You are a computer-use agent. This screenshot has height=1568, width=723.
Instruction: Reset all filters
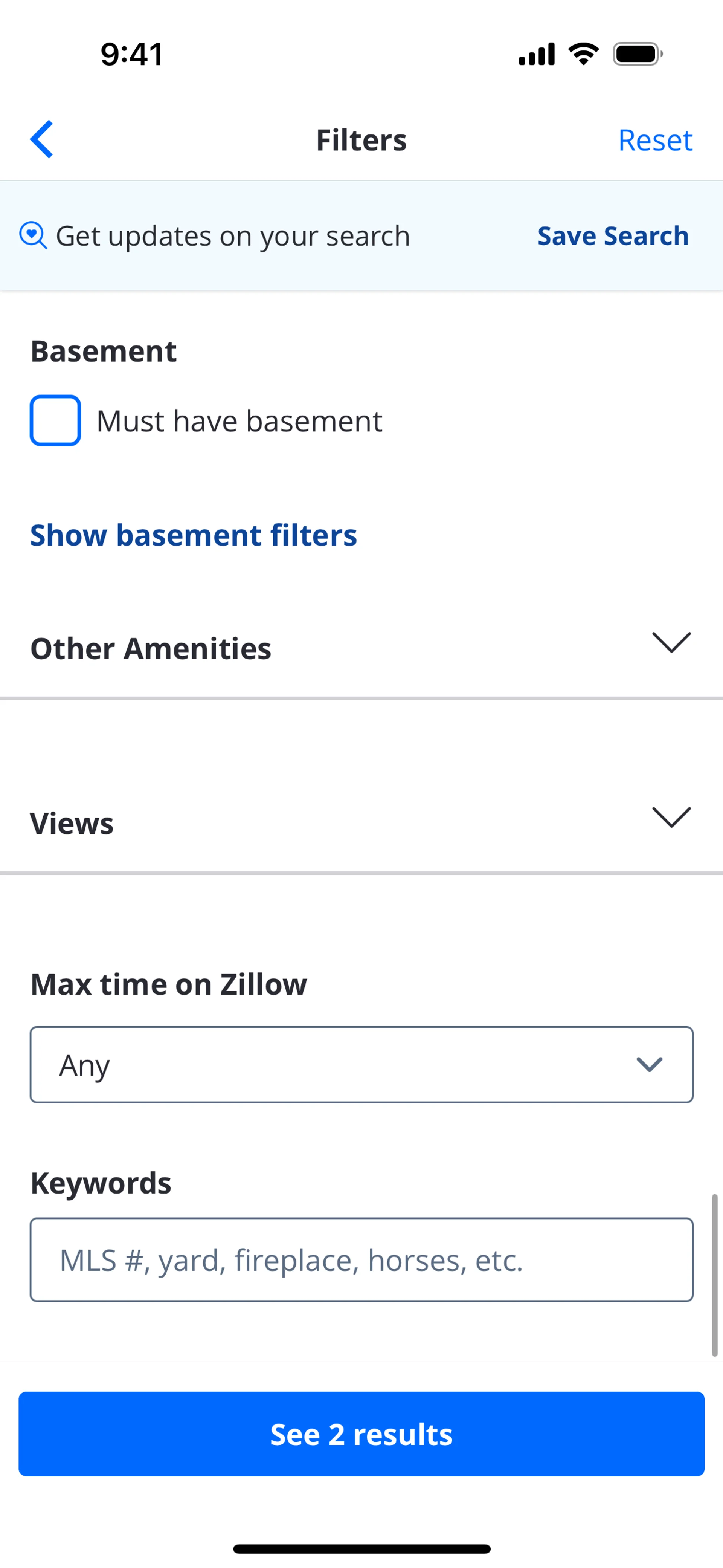coord(655,140)
